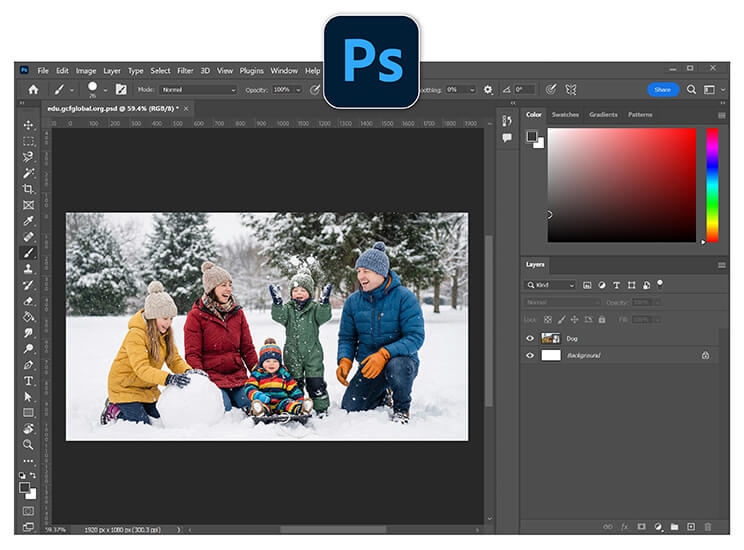Click the blue Share button
The width and height of the screenshot is (744, 550).
(663, 89)
